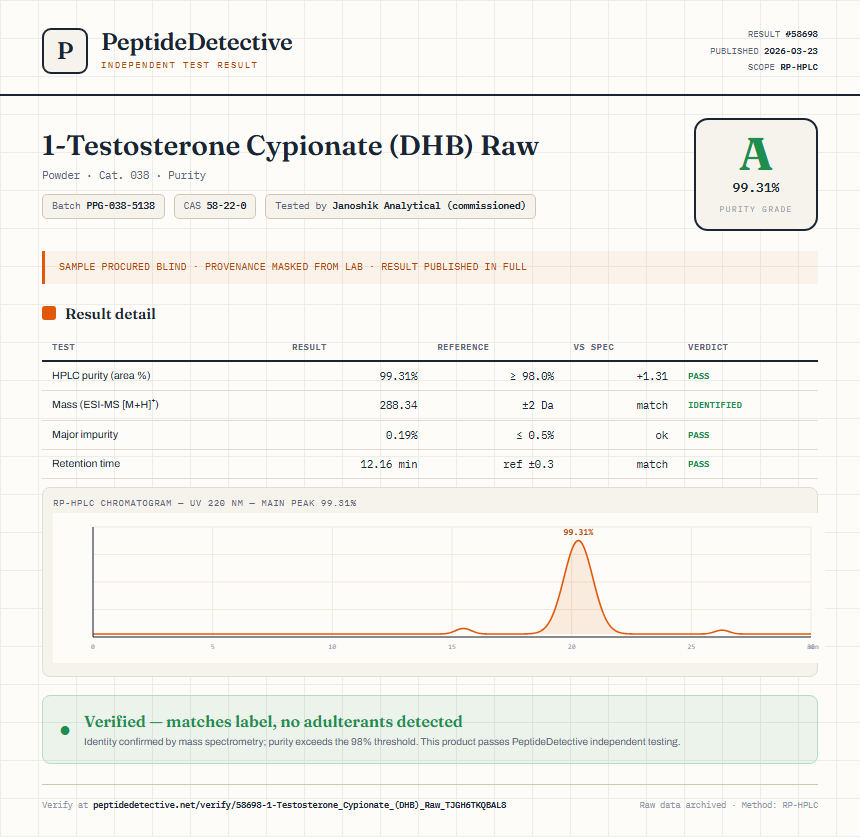
Task: Select the Retention time row label
Action: pyautogui.click(x=86, y=463)
